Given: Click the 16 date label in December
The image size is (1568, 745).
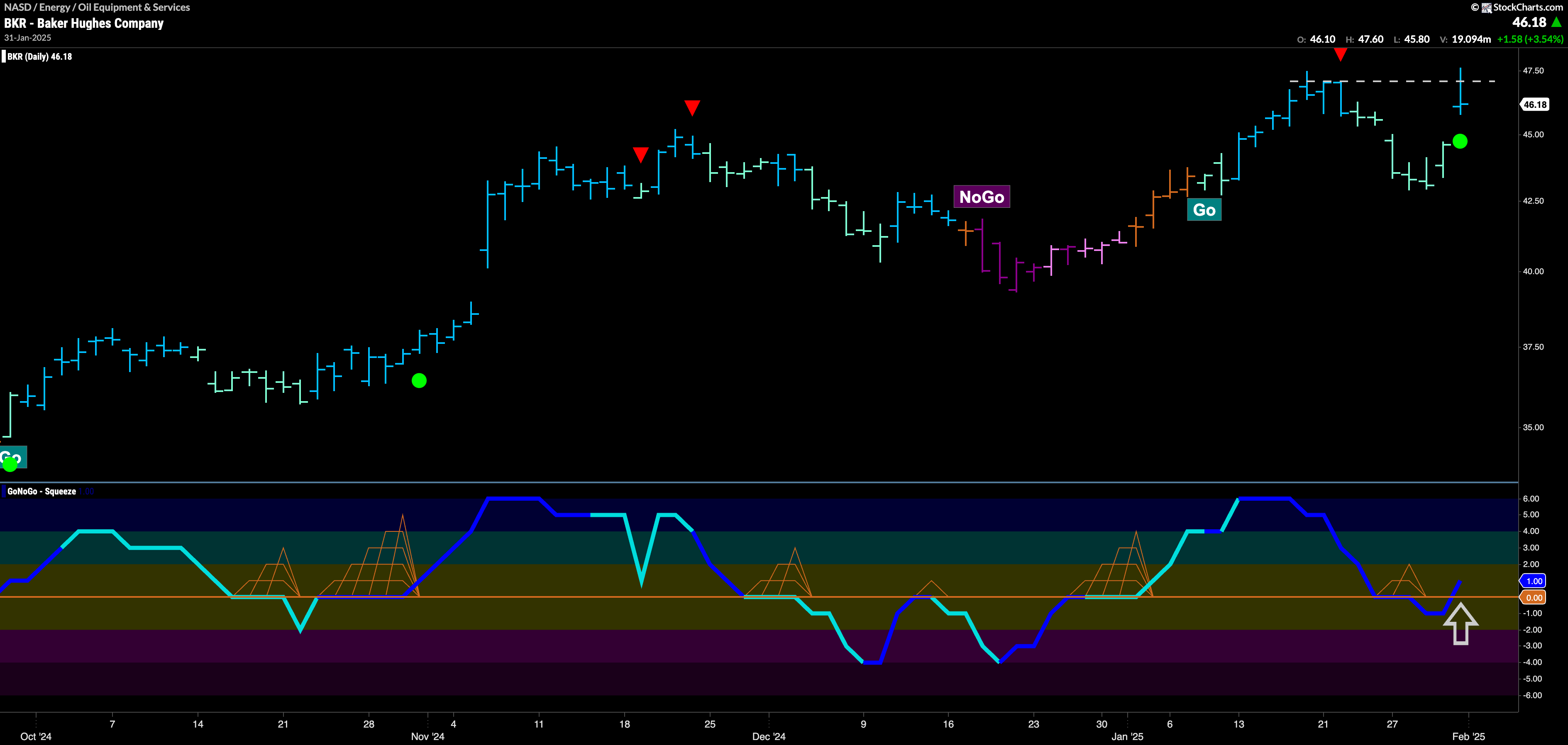Looking at the screenshot, I should click(x=948, y=724).
